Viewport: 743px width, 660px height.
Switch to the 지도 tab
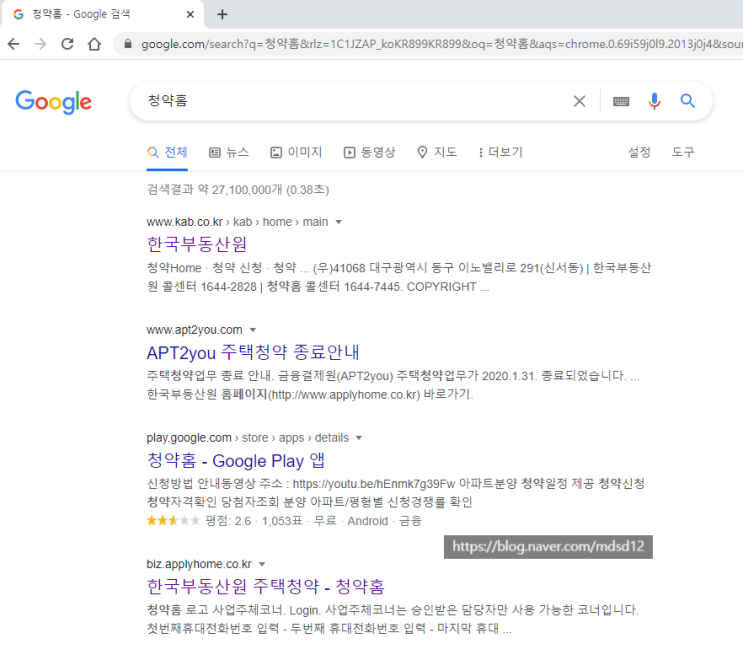click(x=437, y=152)
